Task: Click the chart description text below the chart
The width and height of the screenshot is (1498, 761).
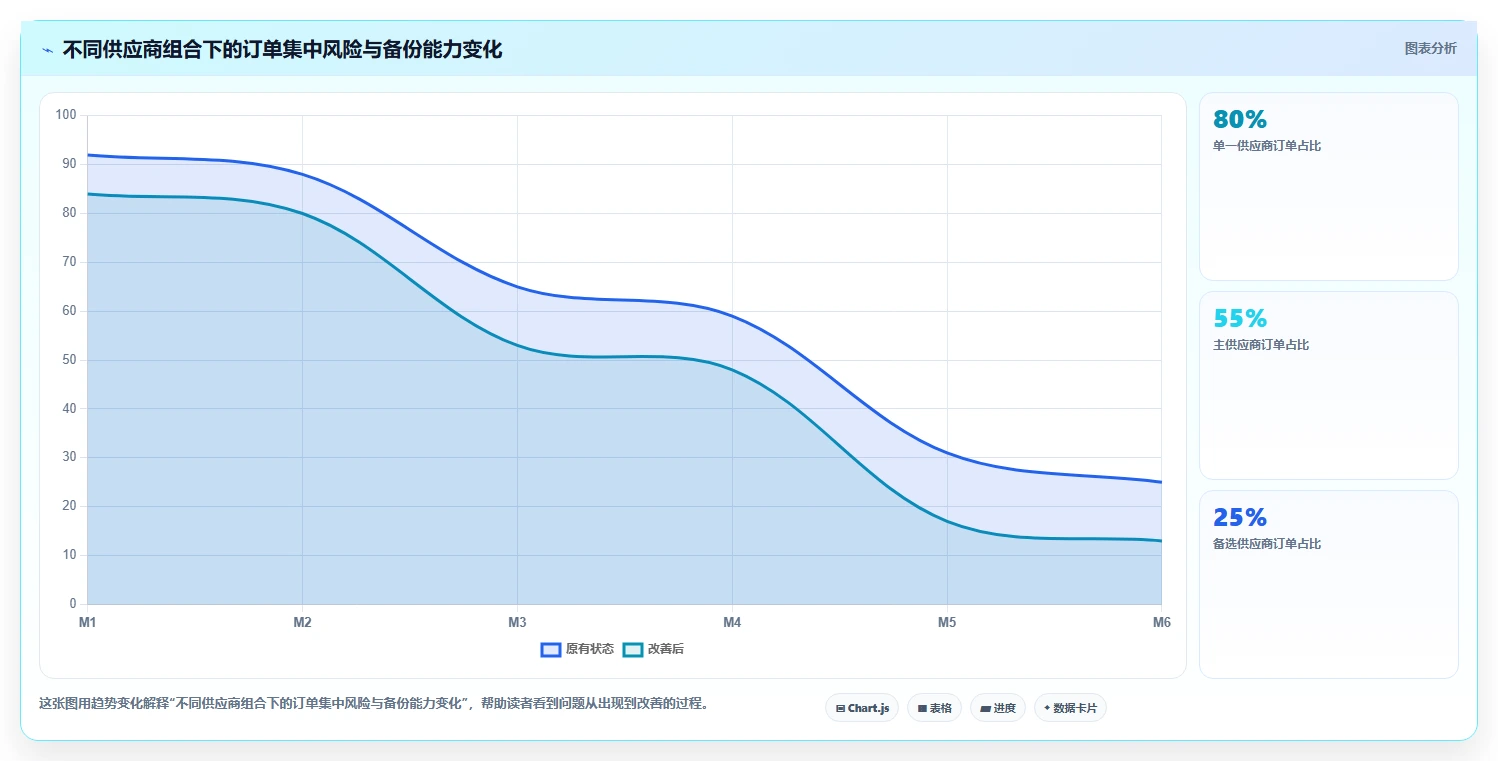Action: [x=374, y=703]
